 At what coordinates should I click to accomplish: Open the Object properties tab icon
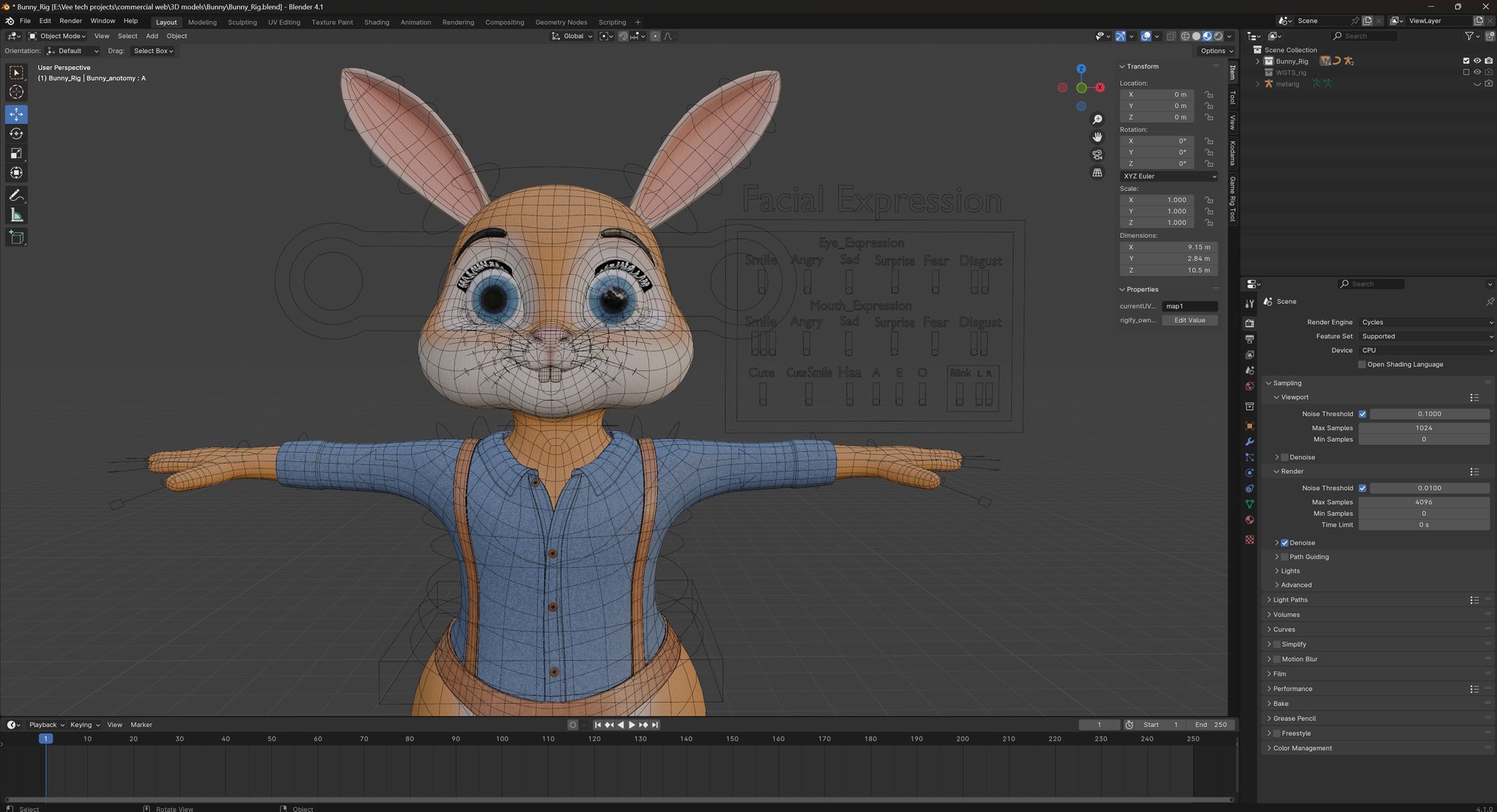(x=1250, y=426)
